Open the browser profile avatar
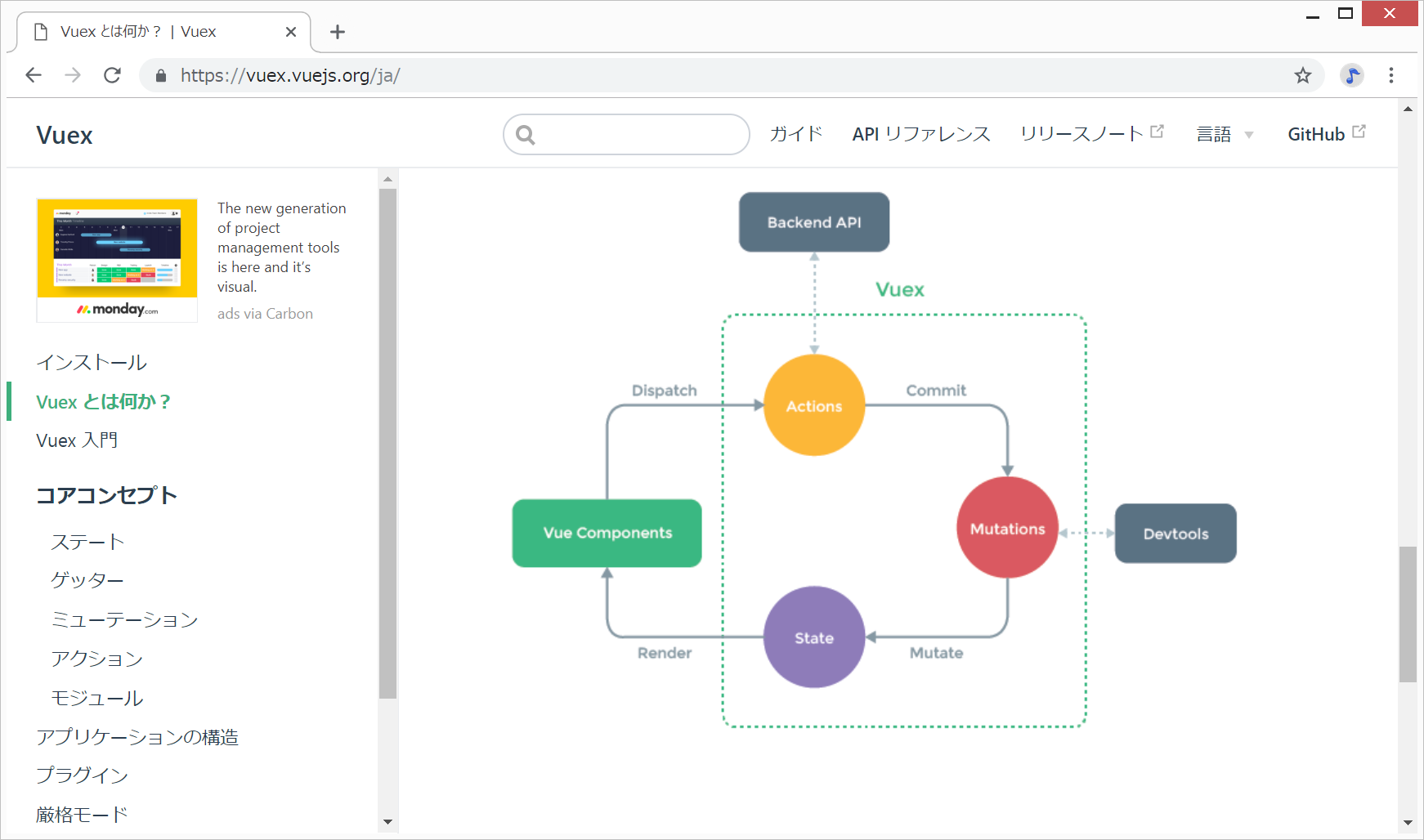Image resolution: width=1424 pixels, height=840 pixels. [x=1352, y=75]
